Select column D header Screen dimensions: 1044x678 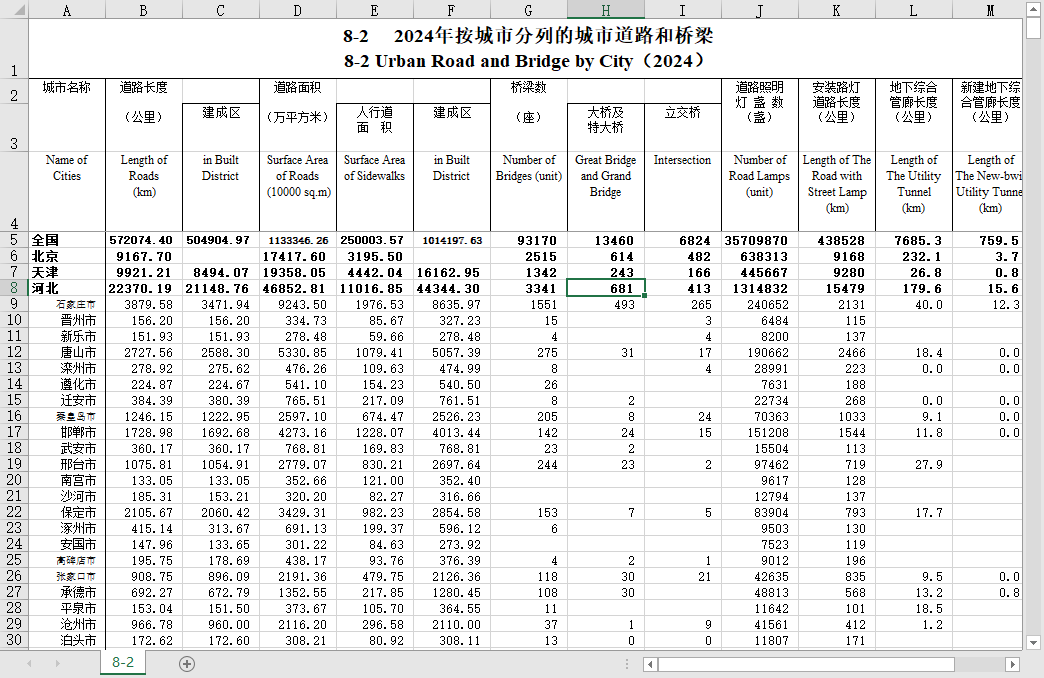click(x=298, y=10)
